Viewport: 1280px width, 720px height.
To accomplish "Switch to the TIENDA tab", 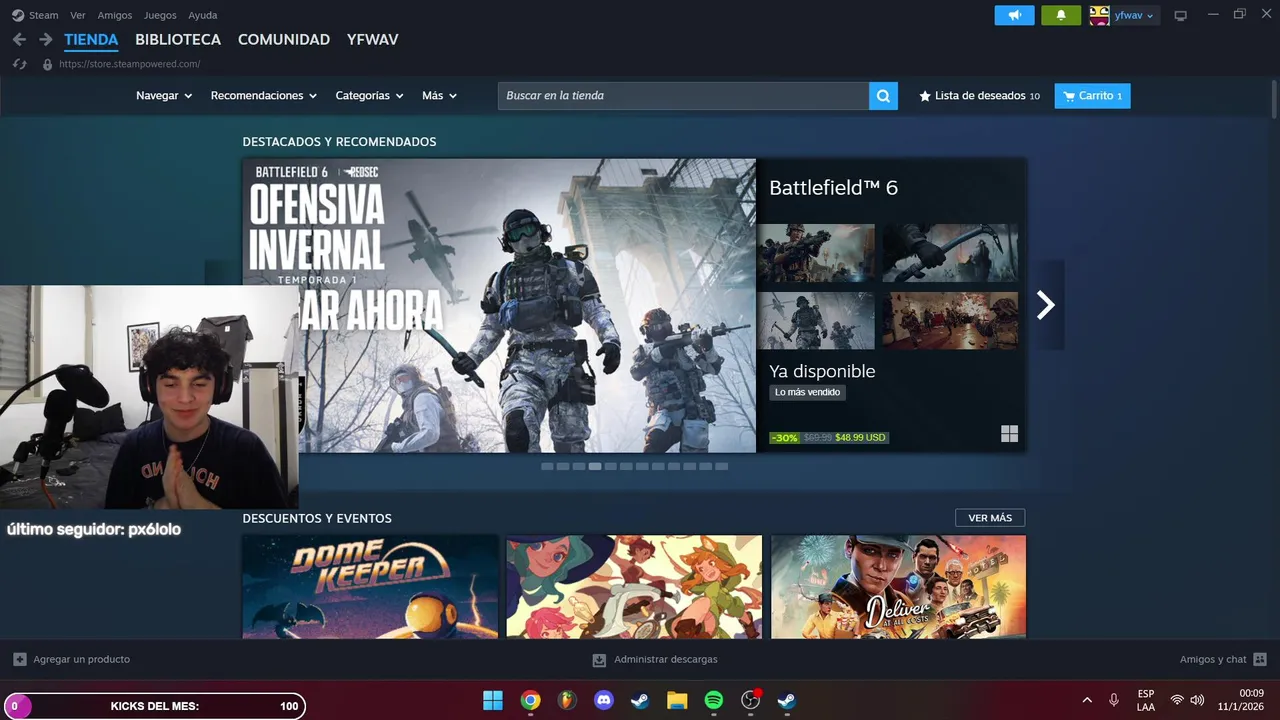I will 91,40.
